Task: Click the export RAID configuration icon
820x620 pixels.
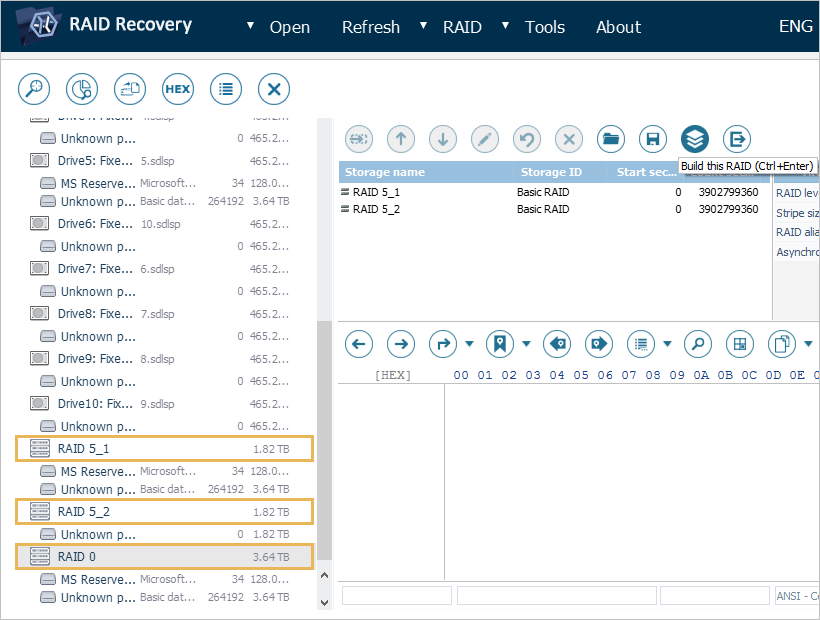Action: [737, 139]
